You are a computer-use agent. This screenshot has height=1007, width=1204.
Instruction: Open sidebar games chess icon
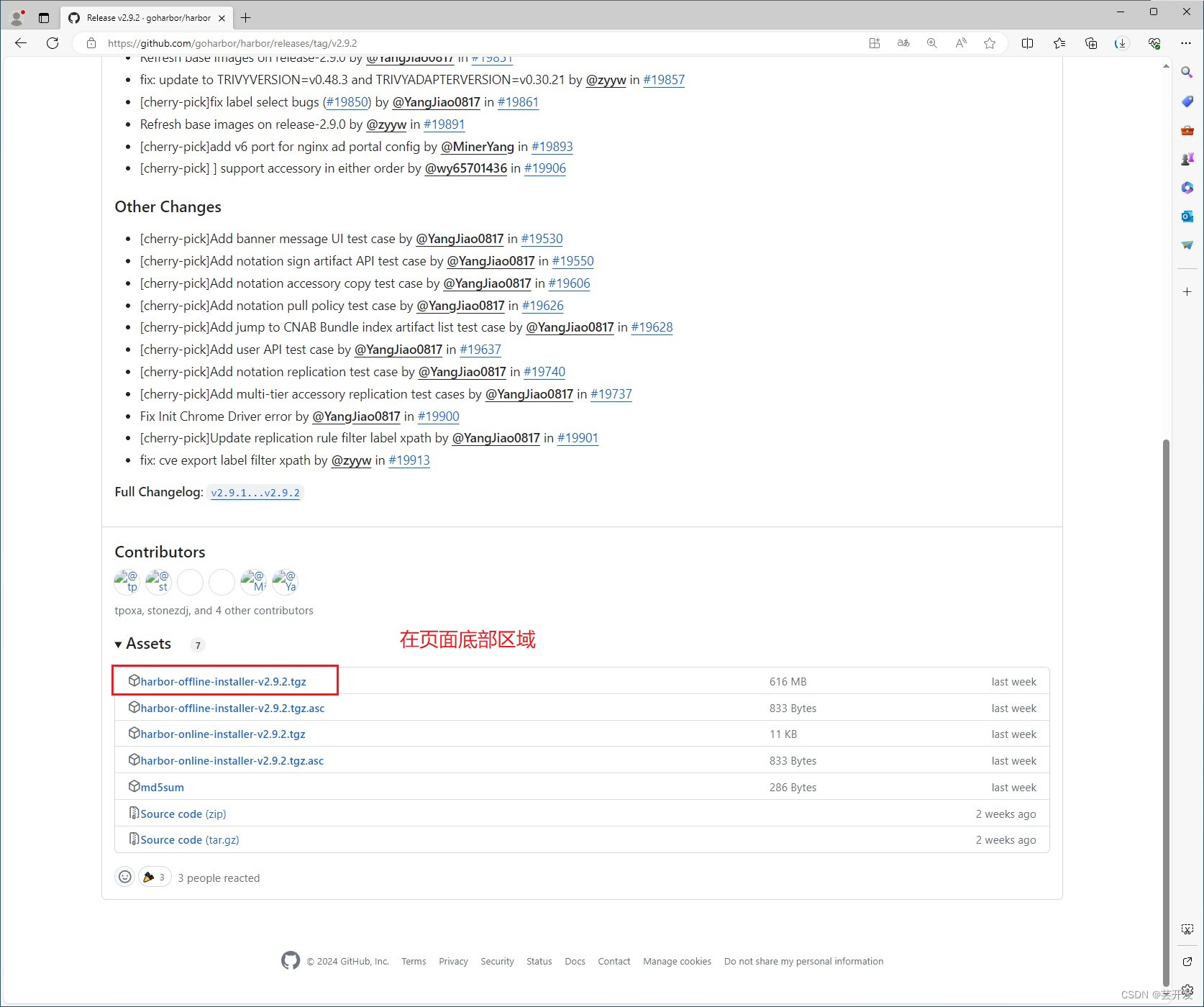click(1187, 159)
